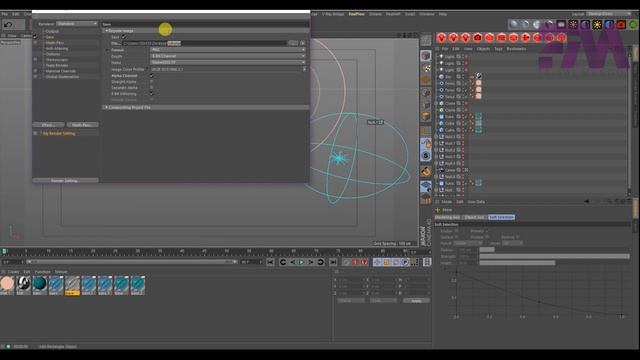The width and height of the screenshot is (640, 360).
Task: Open the RealFlow menu in the main menu bar
Action: point(356,14)
